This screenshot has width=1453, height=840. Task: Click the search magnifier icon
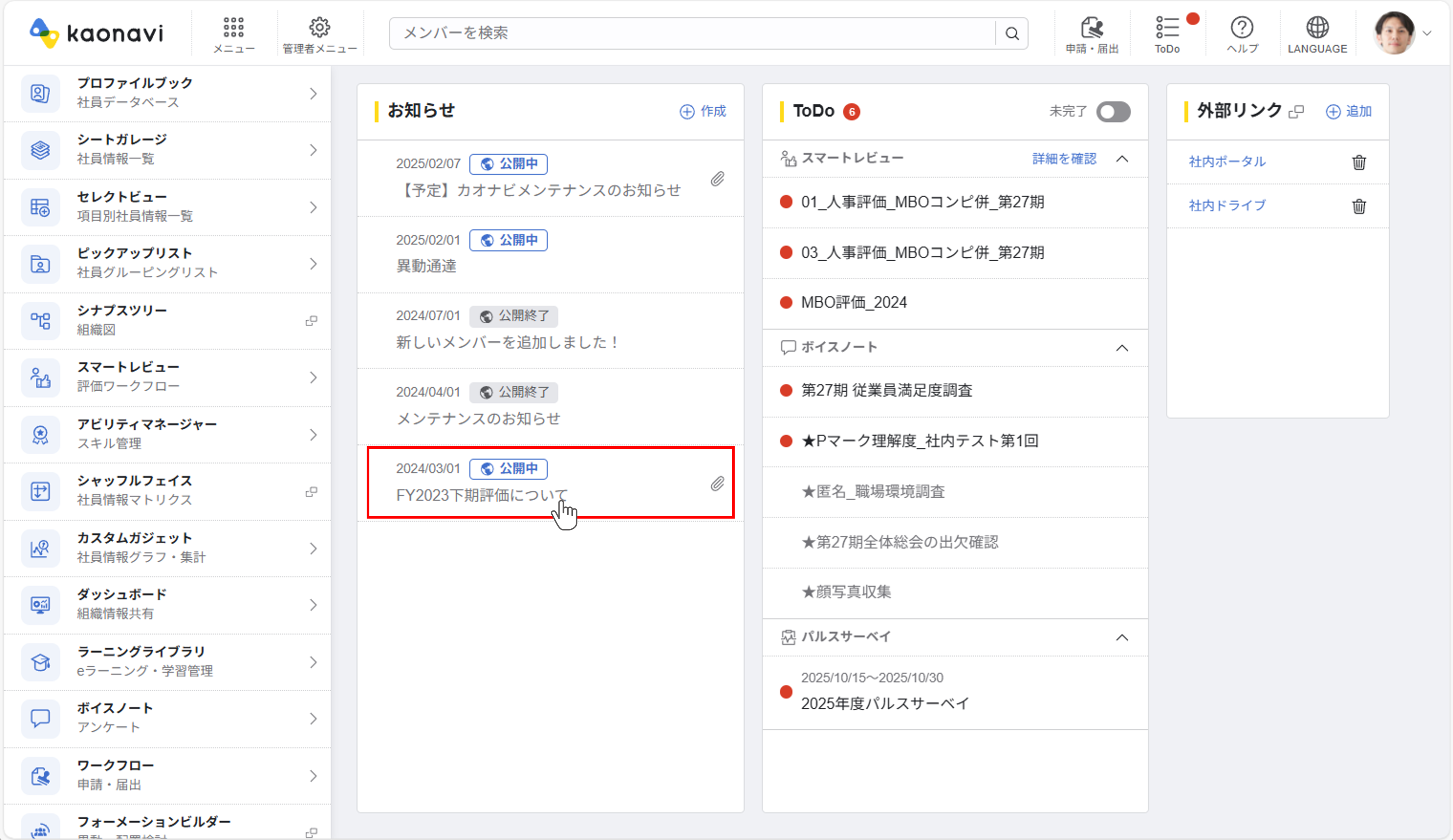[1012, 34]
